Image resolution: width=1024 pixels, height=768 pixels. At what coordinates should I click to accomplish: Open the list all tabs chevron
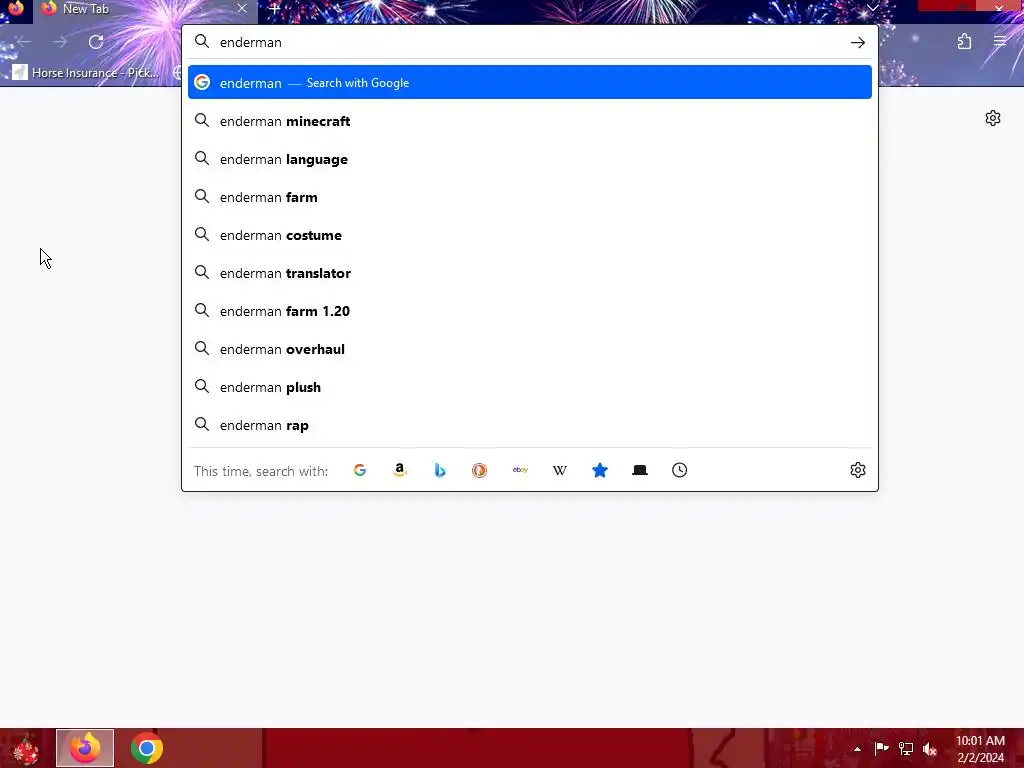[x=872, y=8]
